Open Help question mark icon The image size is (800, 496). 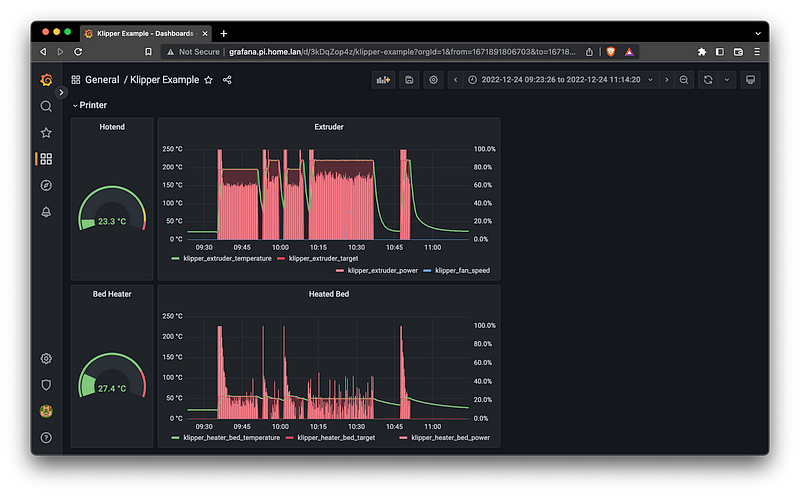[x=46, y=438]
